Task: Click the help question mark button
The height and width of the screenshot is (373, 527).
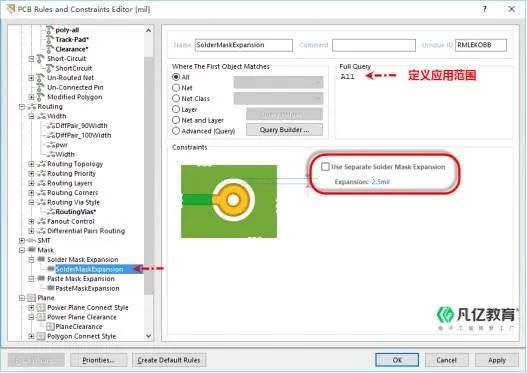Action: (484, 9)
